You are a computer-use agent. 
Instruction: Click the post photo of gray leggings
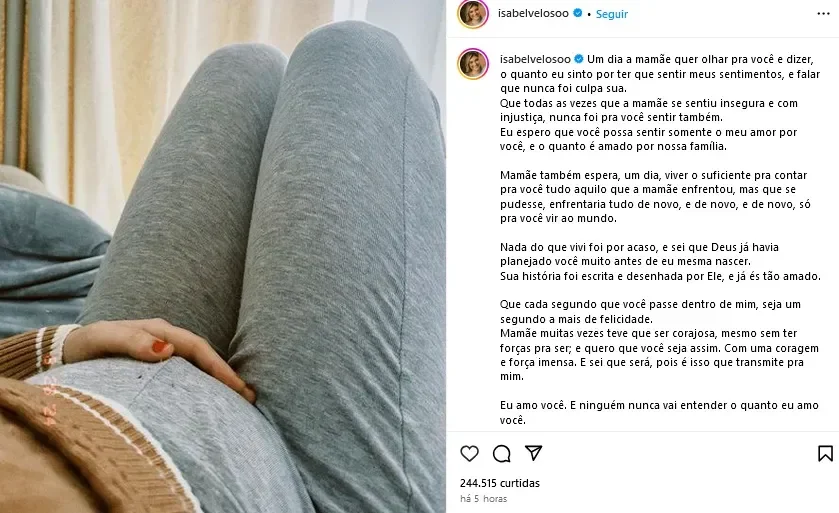223,256
